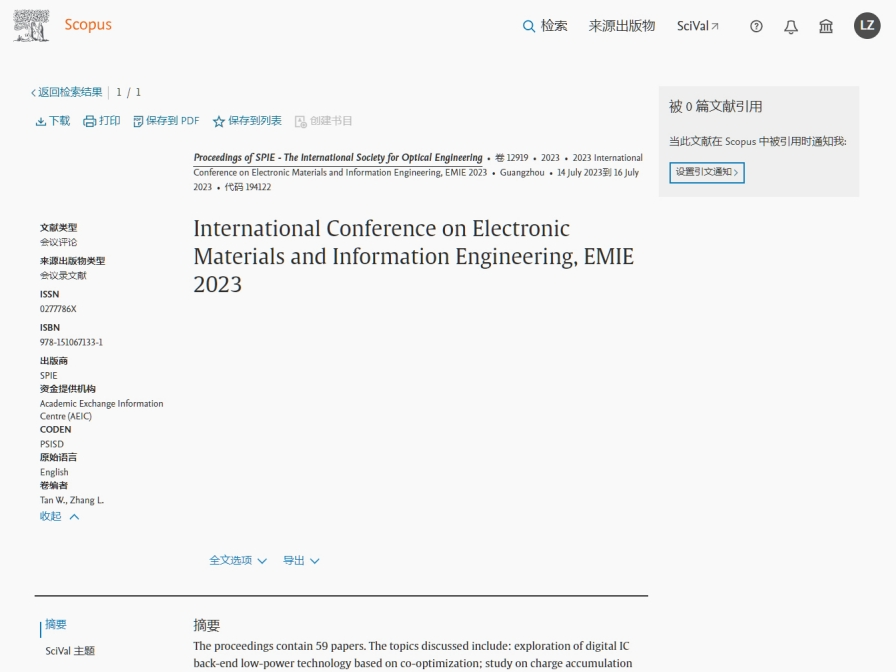Screen dimensions: 896x672
Task: Return to search results (返回检索结果)
Action: [x=67, y=92]
